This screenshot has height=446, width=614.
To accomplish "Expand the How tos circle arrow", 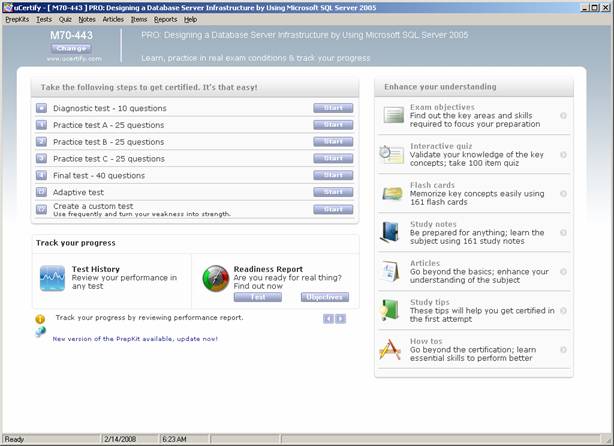I will point(563,350).
